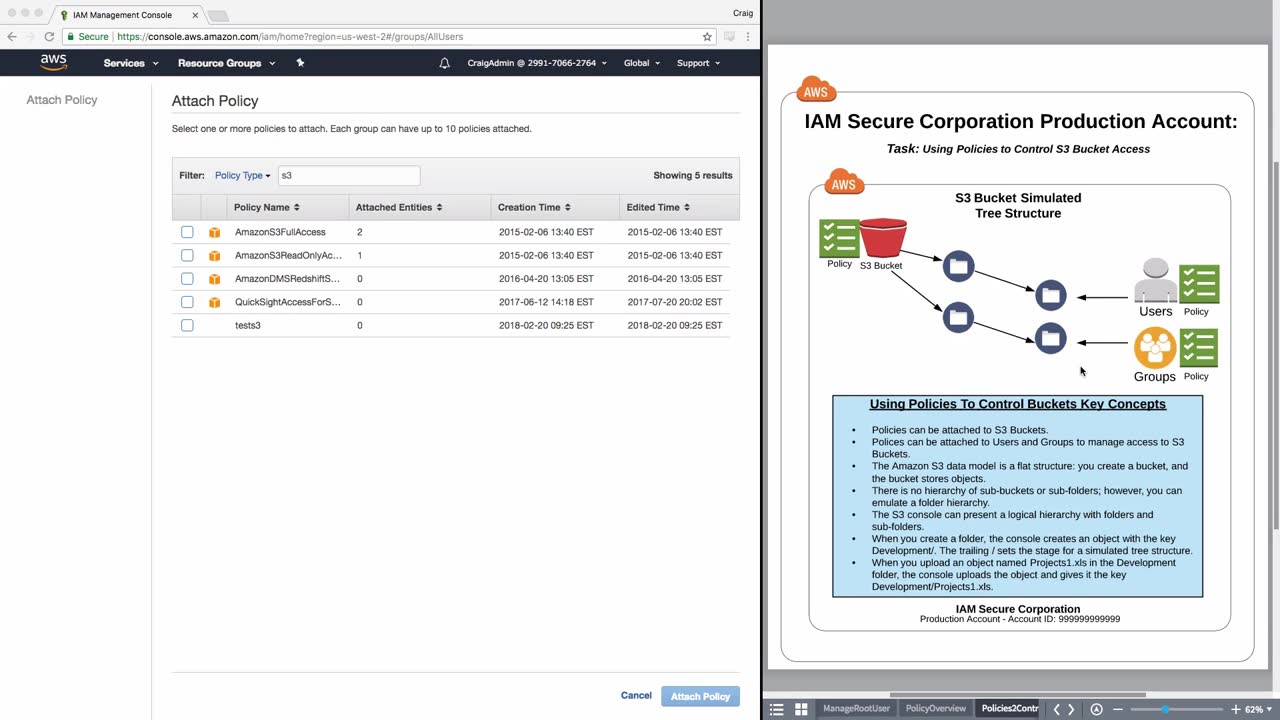Zoom out with the minus button
The height and width of the screenshot is (720, 1280).
coord(1119,709)
